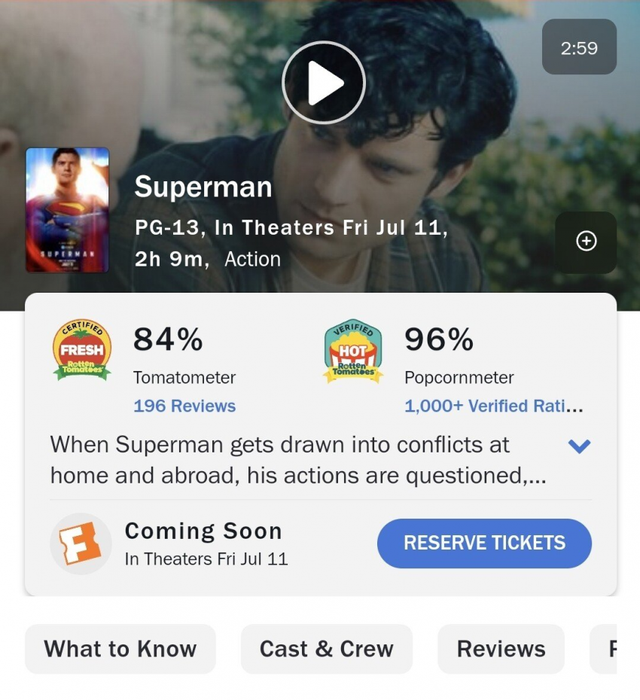This screenshot has width=640, height=700.
Task: Tap the Coming Soon showtime text
Action: point(203,531)
